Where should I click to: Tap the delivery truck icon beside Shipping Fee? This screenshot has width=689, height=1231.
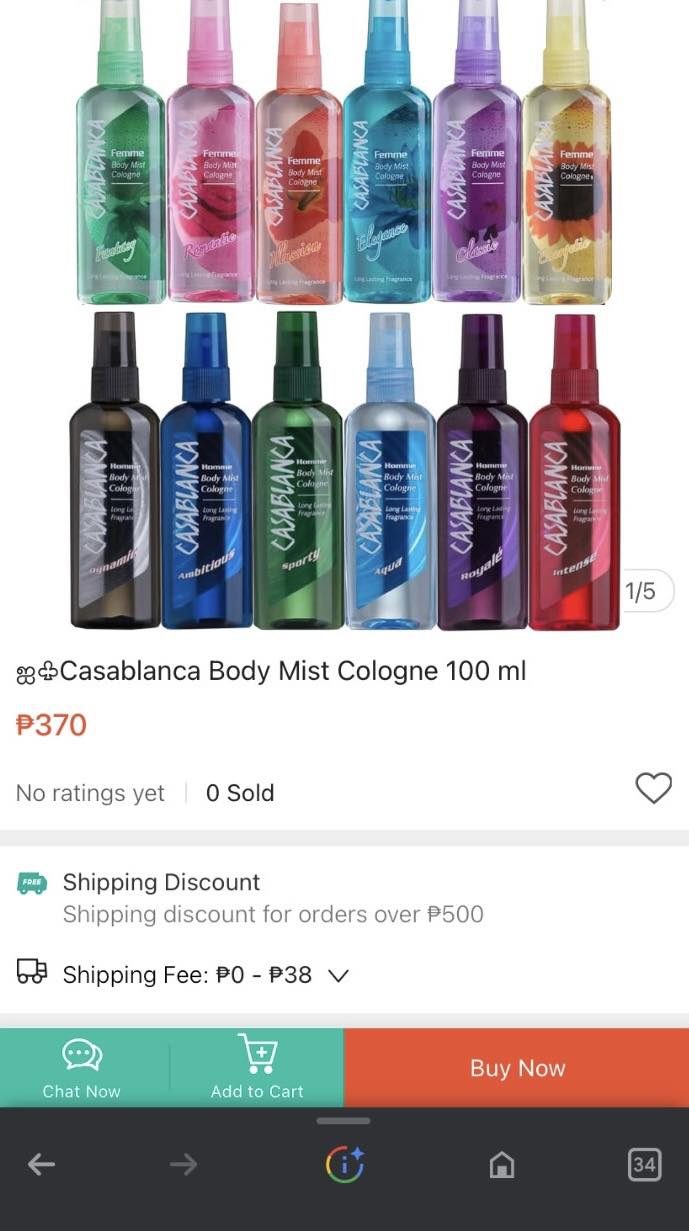[x=32, y=972]
